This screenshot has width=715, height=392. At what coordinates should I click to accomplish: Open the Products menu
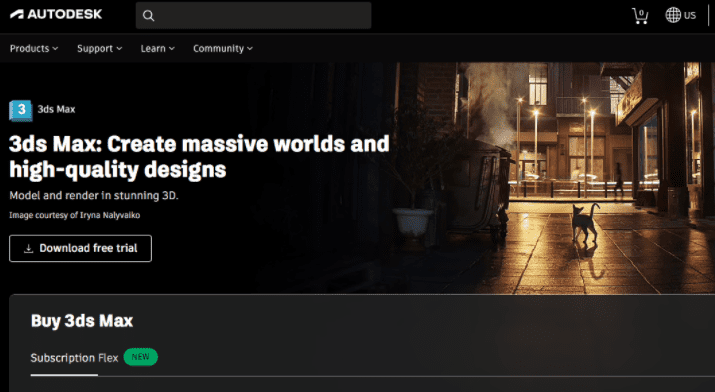tap(34, 48)
